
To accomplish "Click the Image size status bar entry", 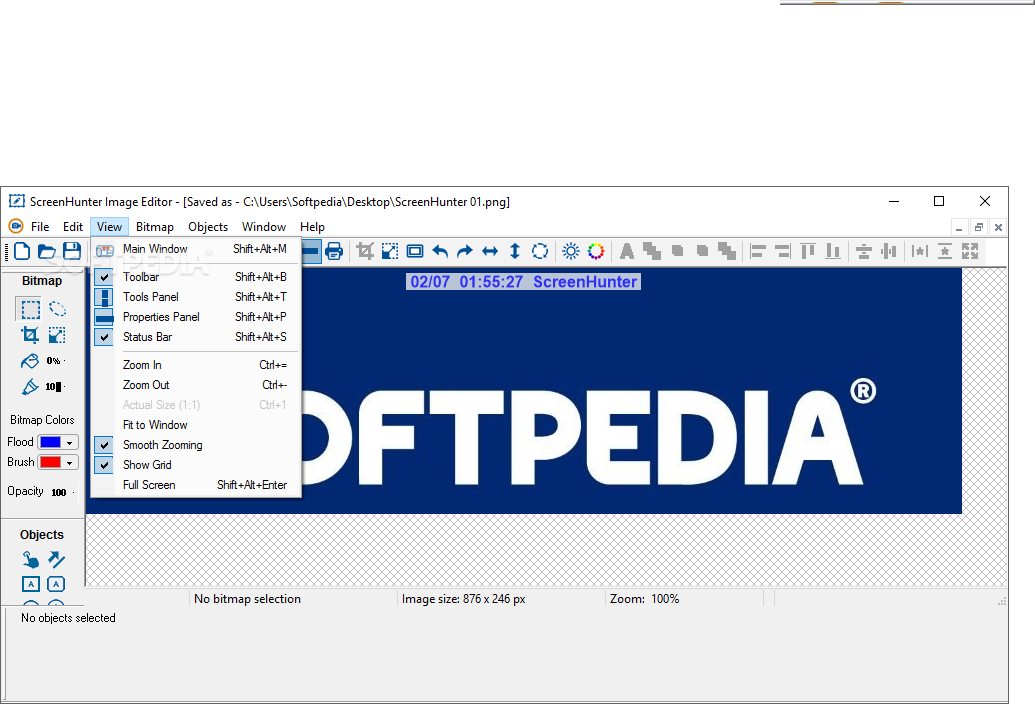I will pos(463,599).
